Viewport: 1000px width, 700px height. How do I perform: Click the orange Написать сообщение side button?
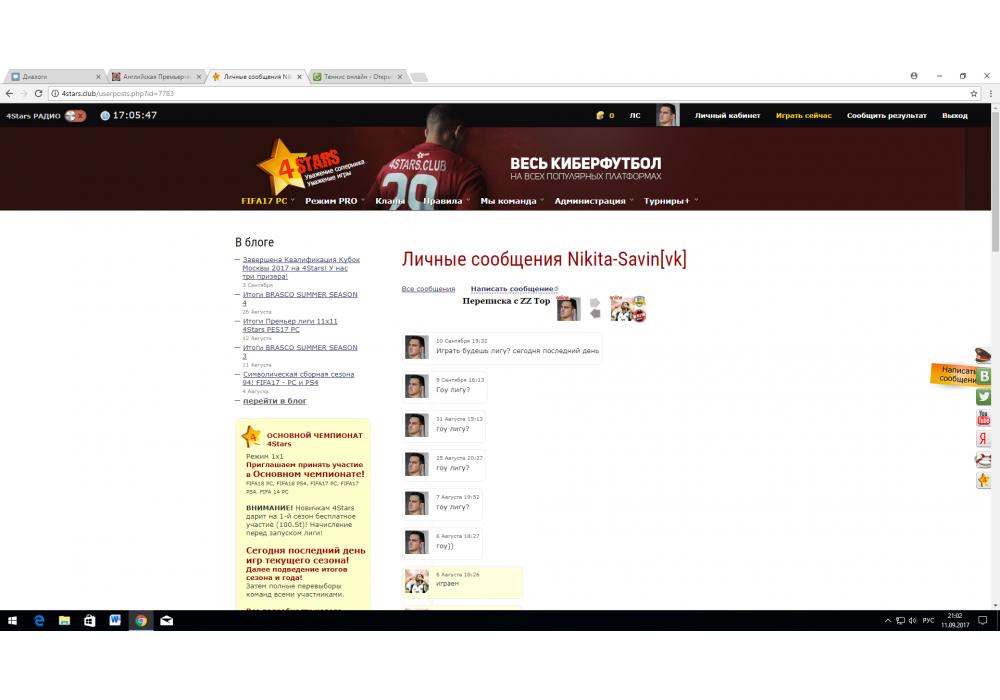click(x=955, y=374)
